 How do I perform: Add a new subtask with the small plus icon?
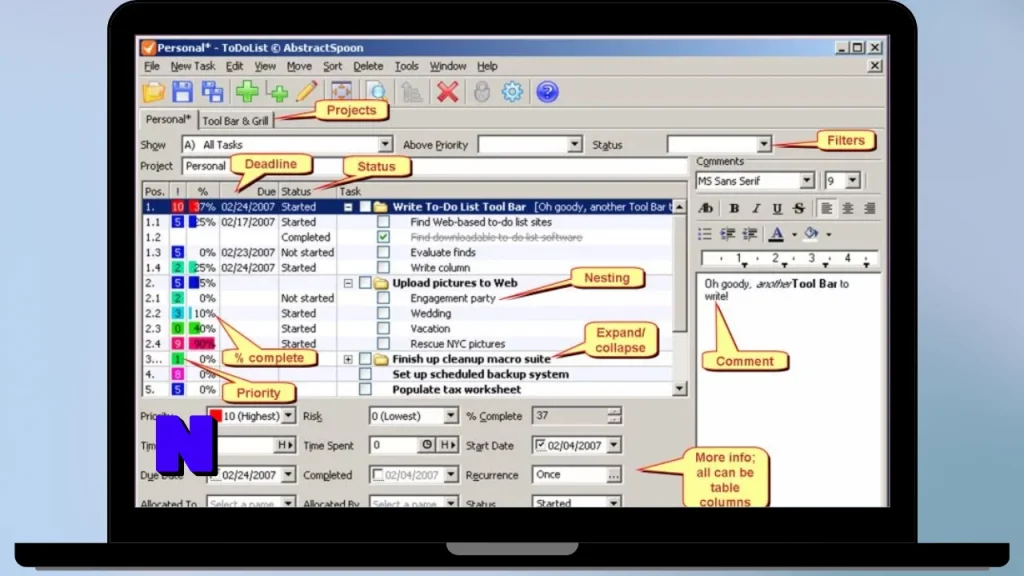coord(278,93)
